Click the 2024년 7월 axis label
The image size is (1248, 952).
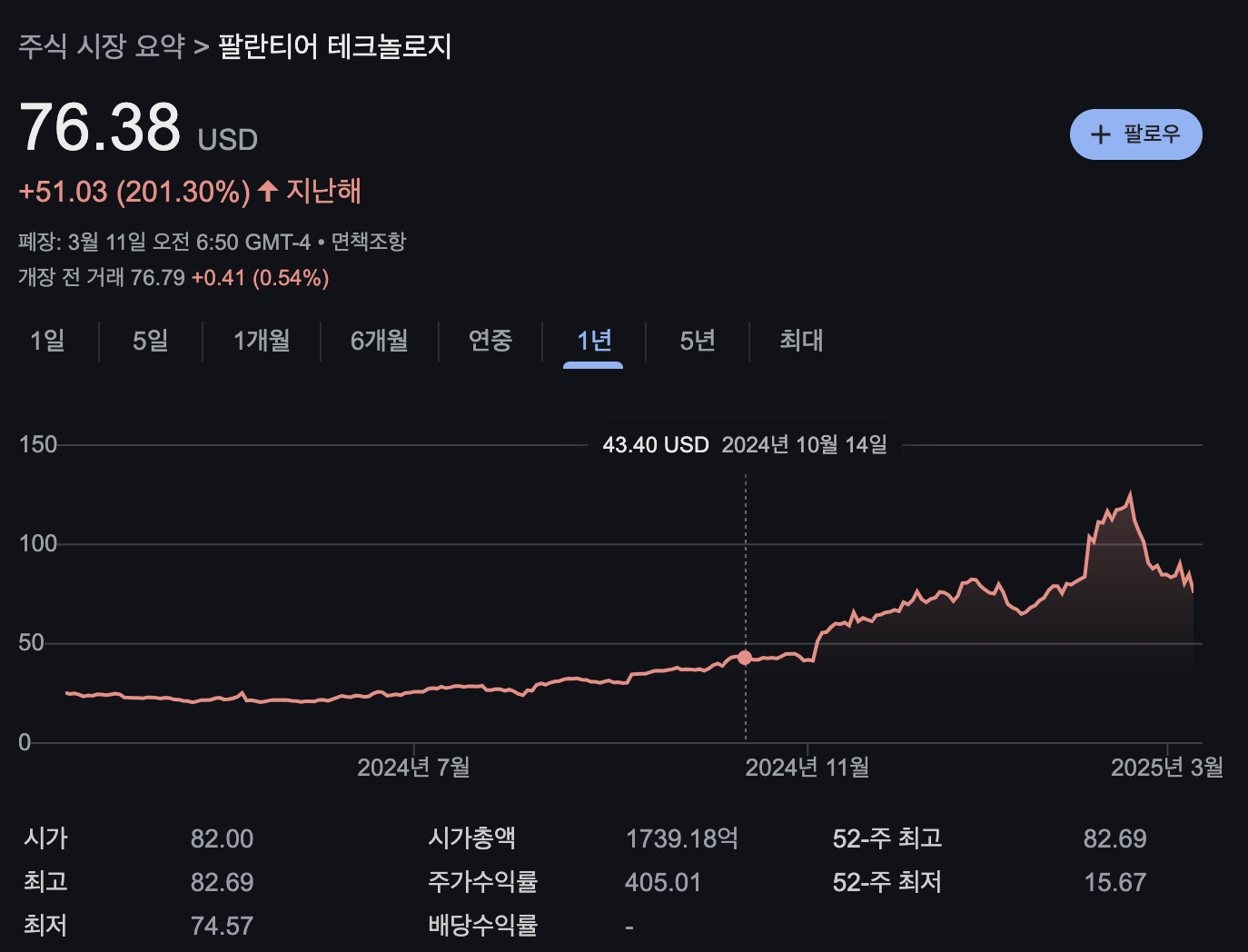coord(413,768)
